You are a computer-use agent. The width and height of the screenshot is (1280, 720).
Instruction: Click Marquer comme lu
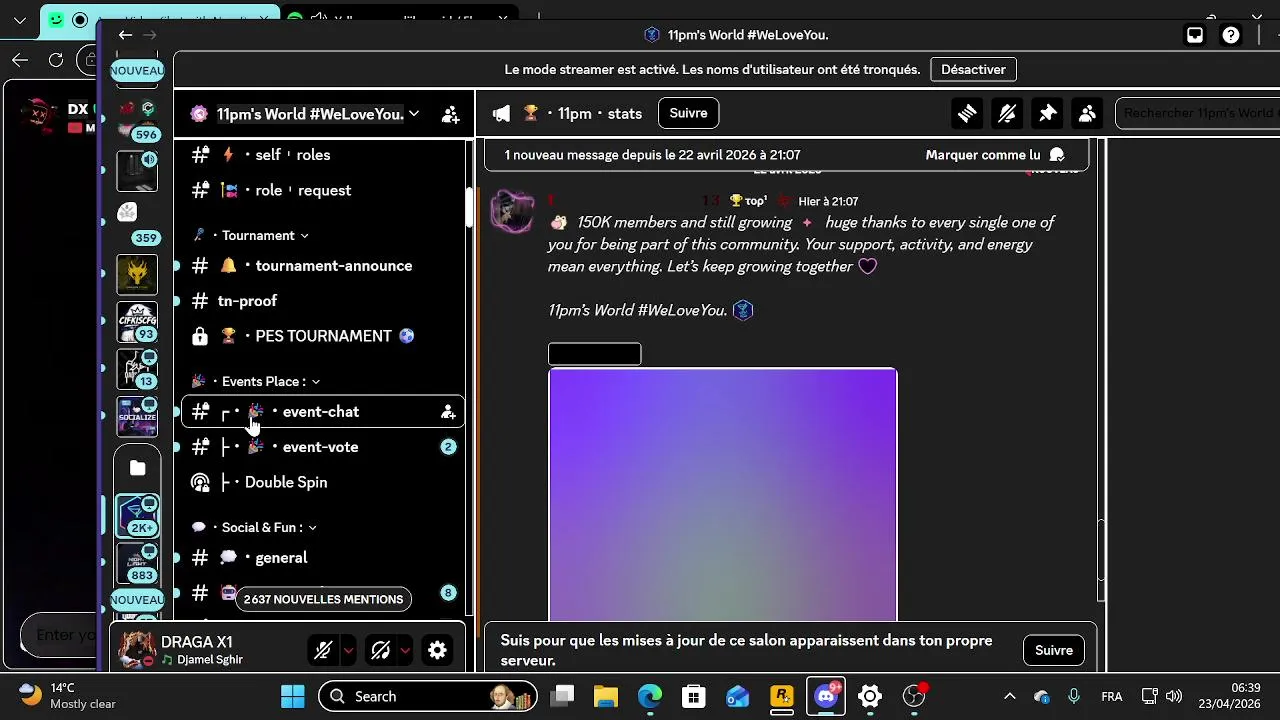point(995,155)
